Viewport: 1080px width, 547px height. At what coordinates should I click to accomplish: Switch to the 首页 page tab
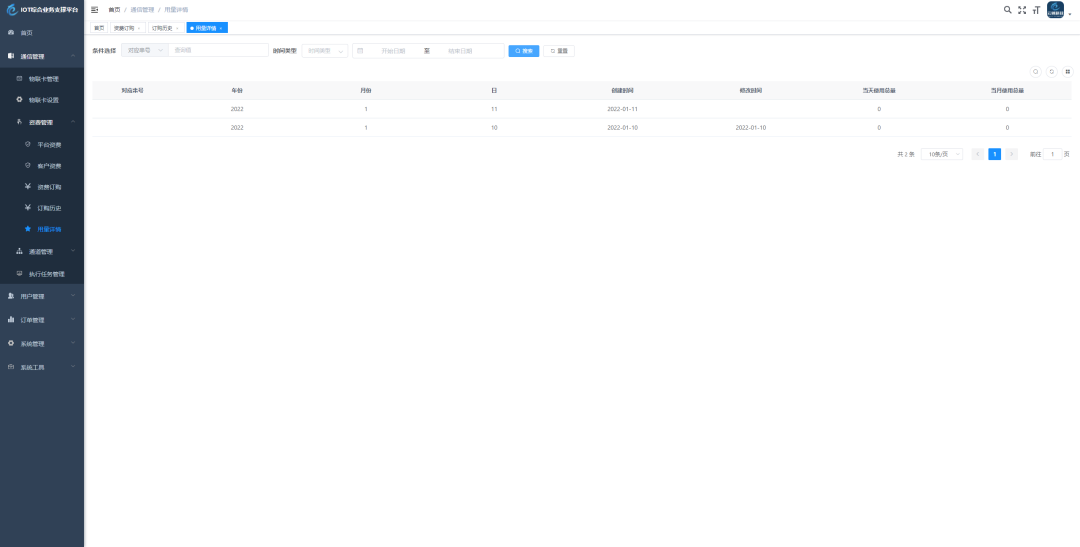pos(99,28)
